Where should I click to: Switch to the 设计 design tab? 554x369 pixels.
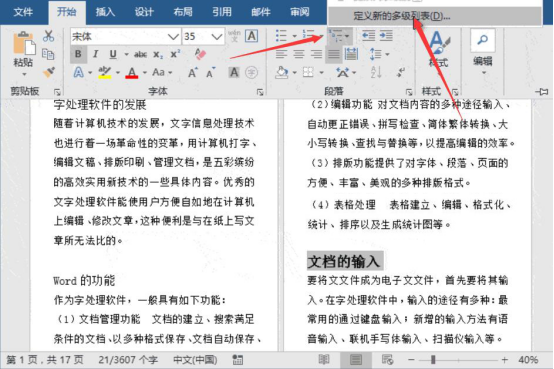[x=144, y=12]
